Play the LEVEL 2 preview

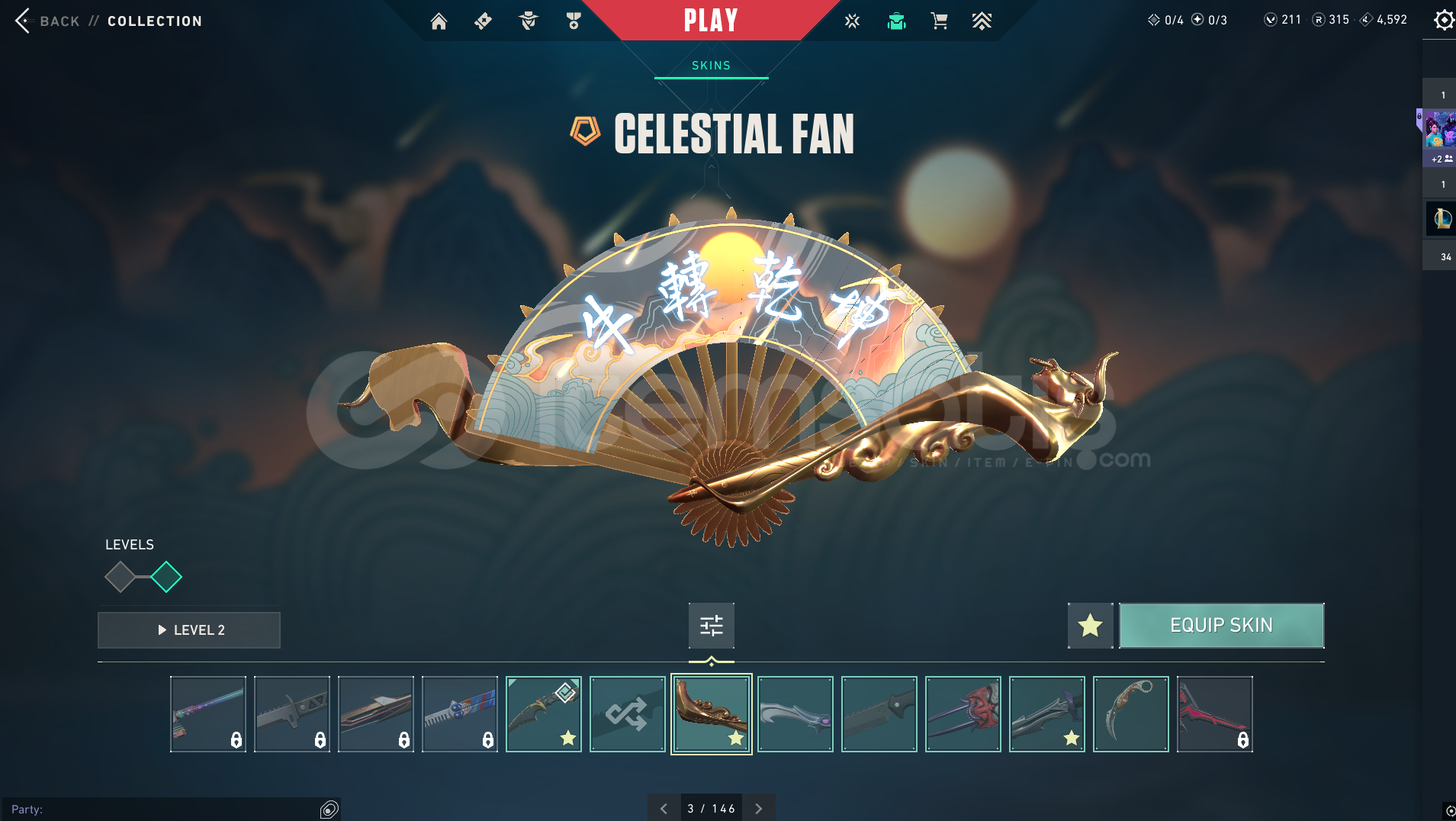[189, 630]
